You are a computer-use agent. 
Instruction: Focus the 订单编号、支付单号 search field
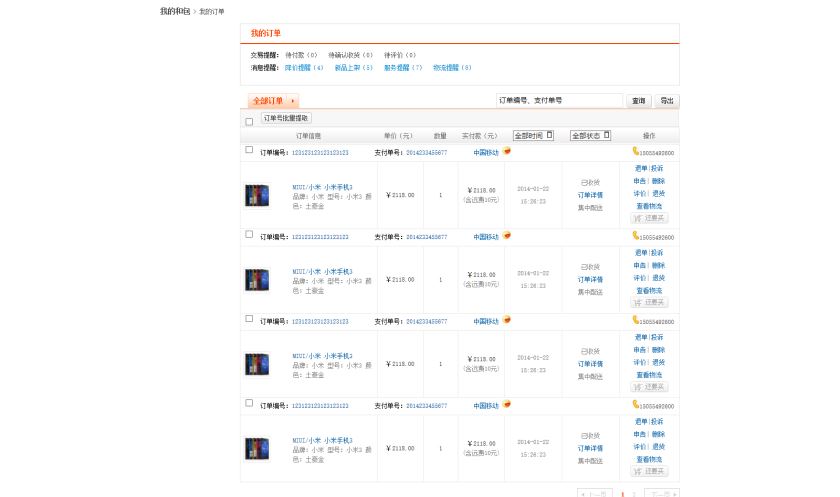point(559,100)
